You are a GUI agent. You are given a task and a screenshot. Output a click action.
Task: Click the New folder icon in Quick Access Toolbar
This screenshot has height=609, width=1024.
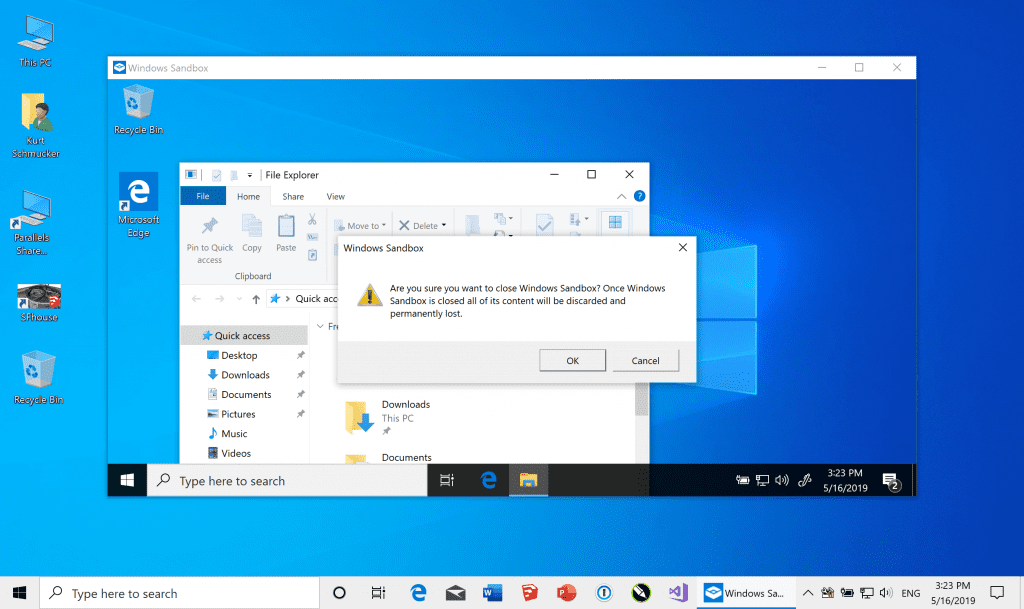pos(234,175)
